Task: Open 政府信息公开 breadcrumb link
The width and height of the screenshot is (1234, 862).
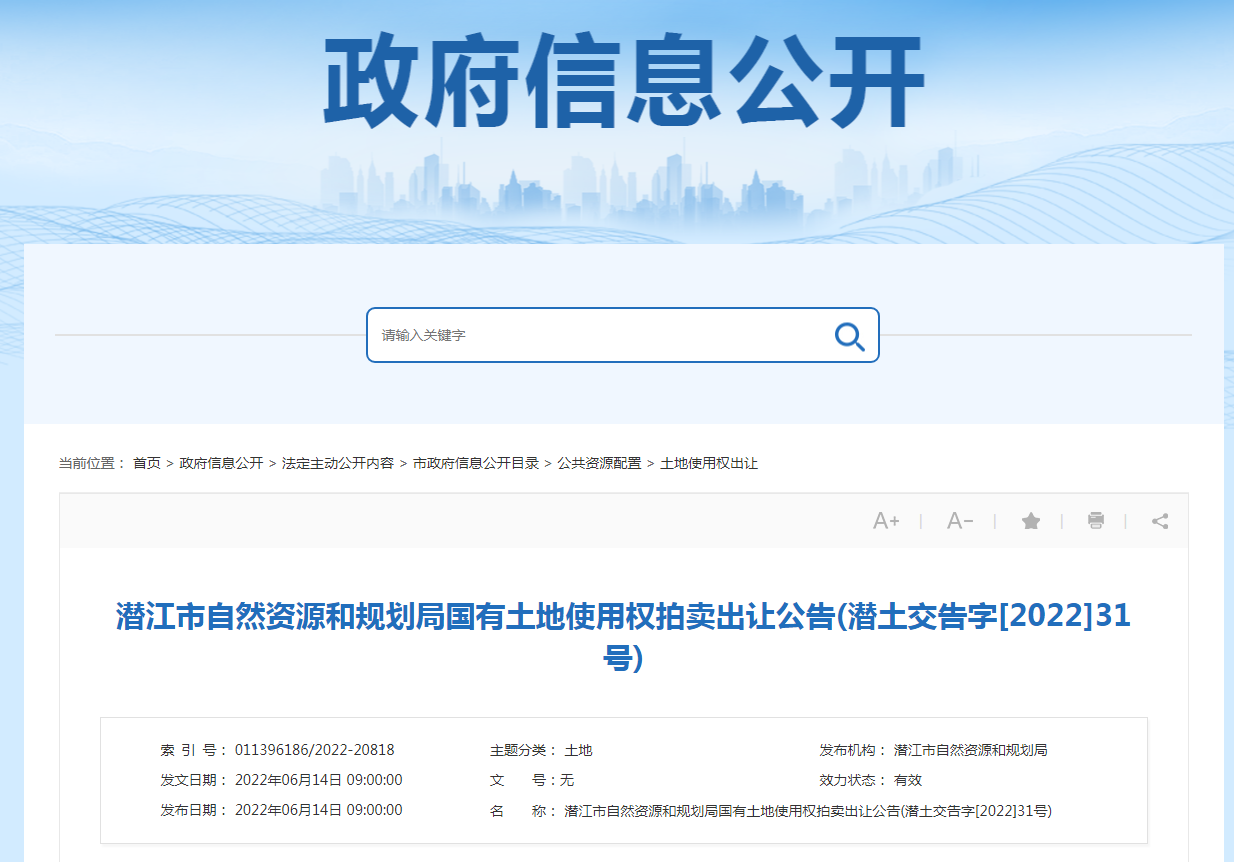Action: click(221, 463)
